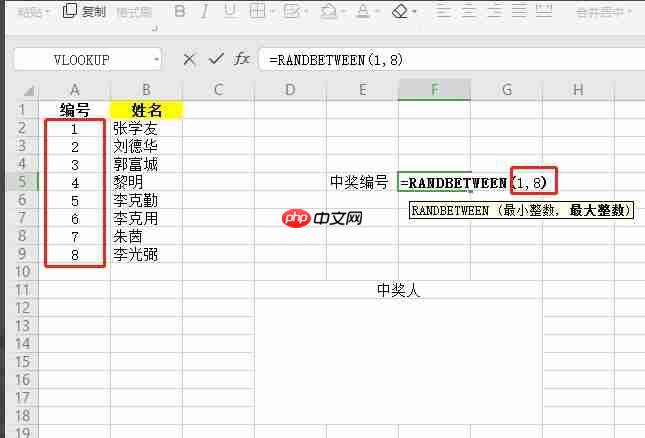Click the Merge and Center (合并居中) button
Screen dimensions: 645x438
[x=600, y=13]
